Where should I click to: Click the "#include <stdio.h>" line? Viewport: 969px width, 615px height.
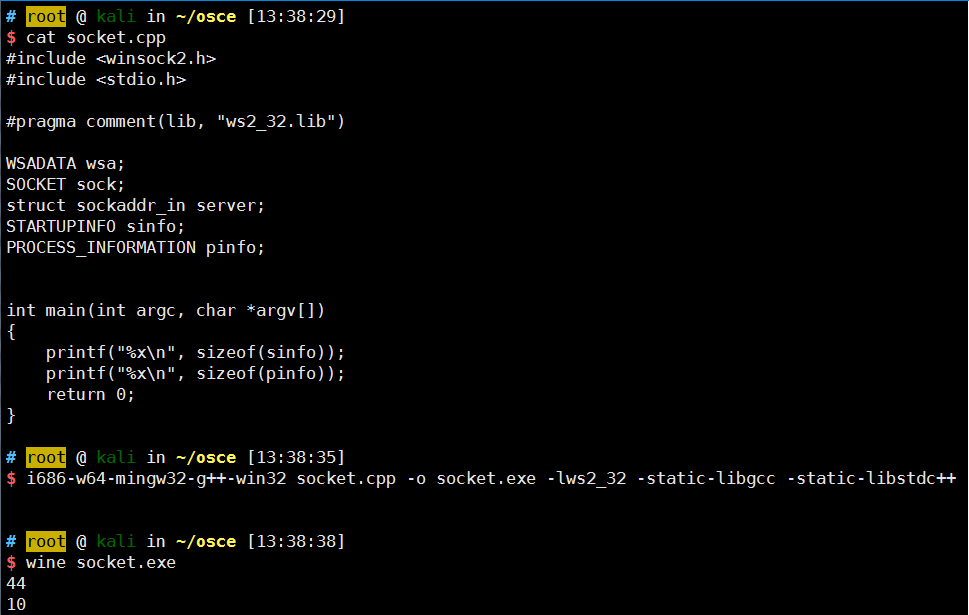coord(96,80)
